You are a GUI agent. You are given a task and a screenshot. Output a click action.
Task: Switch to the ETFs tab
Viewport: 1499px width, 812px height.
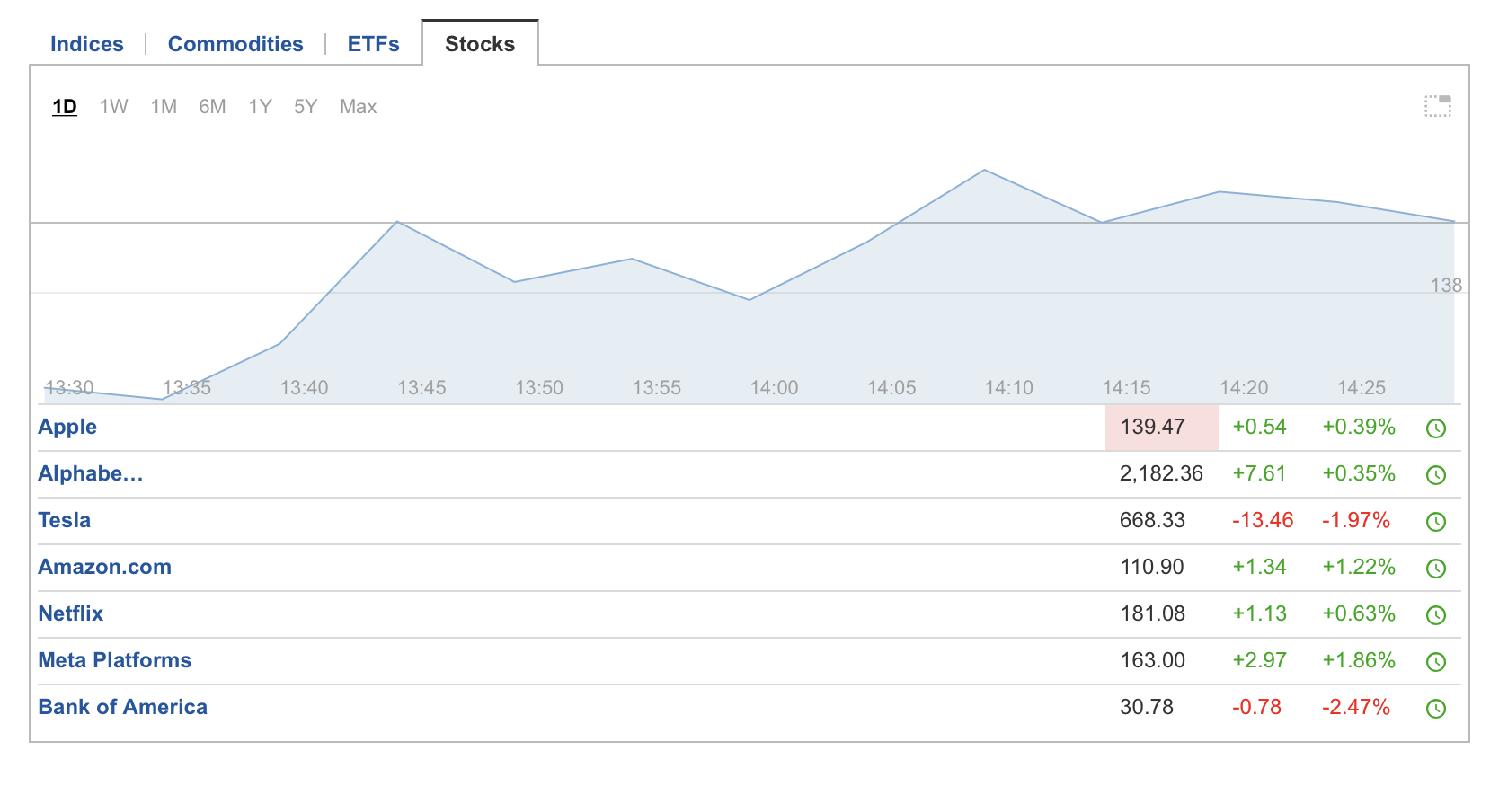[374, 44]
